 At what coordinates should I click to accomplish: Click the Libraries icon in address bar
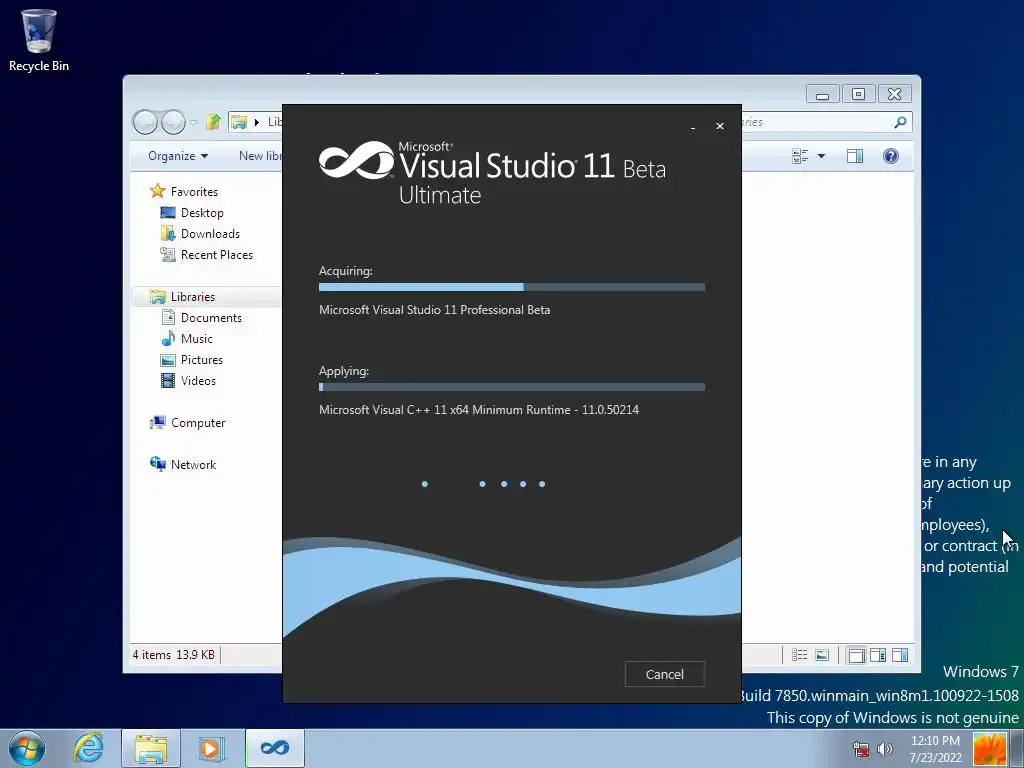coord(239,121)
